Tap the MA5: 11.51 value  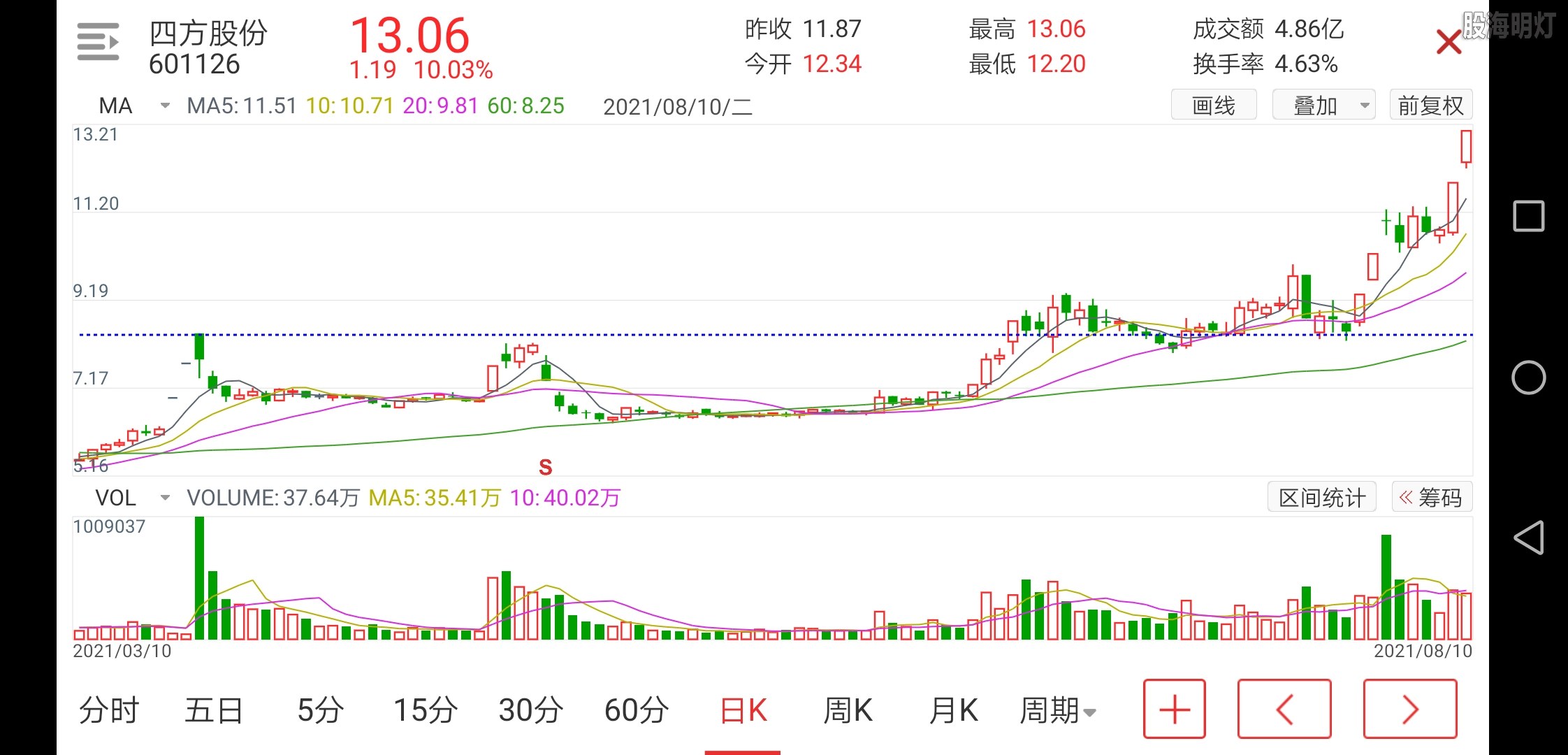(x=242, y=106)
